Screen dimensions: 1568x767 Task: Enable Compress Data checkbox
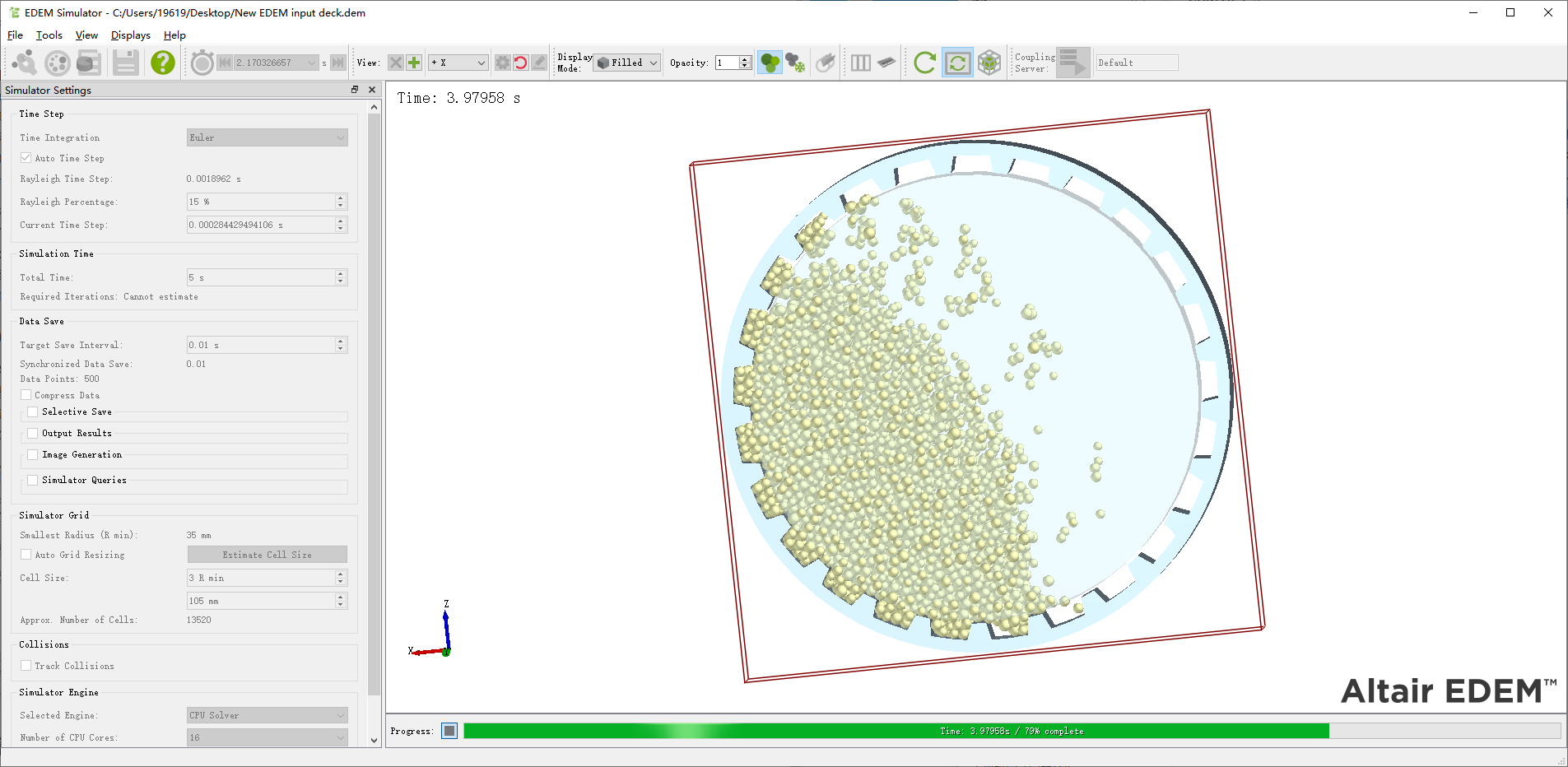tap(26, 395)
